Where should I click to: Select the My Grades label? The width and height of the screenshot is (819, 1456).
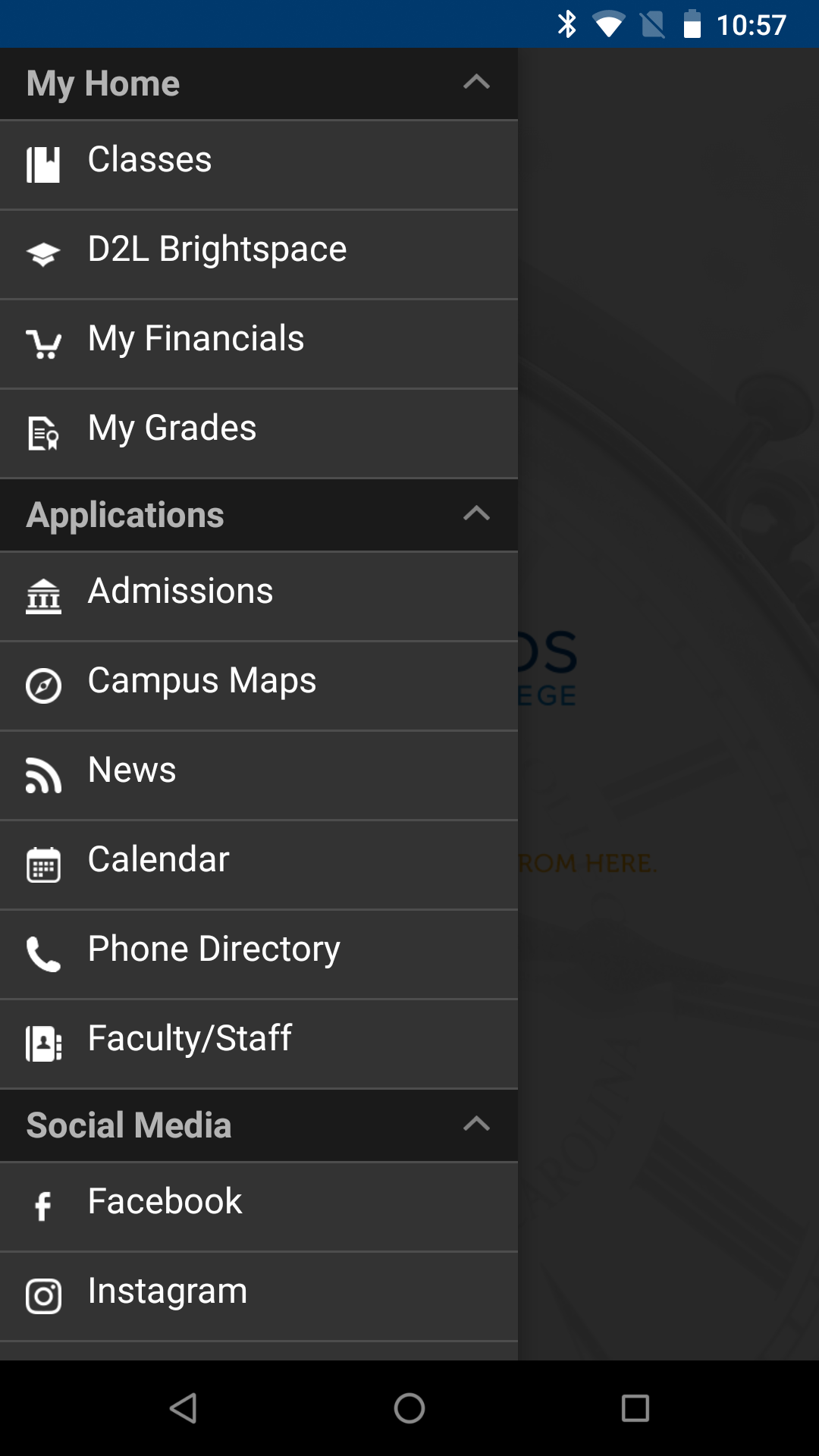pos(172,428)
